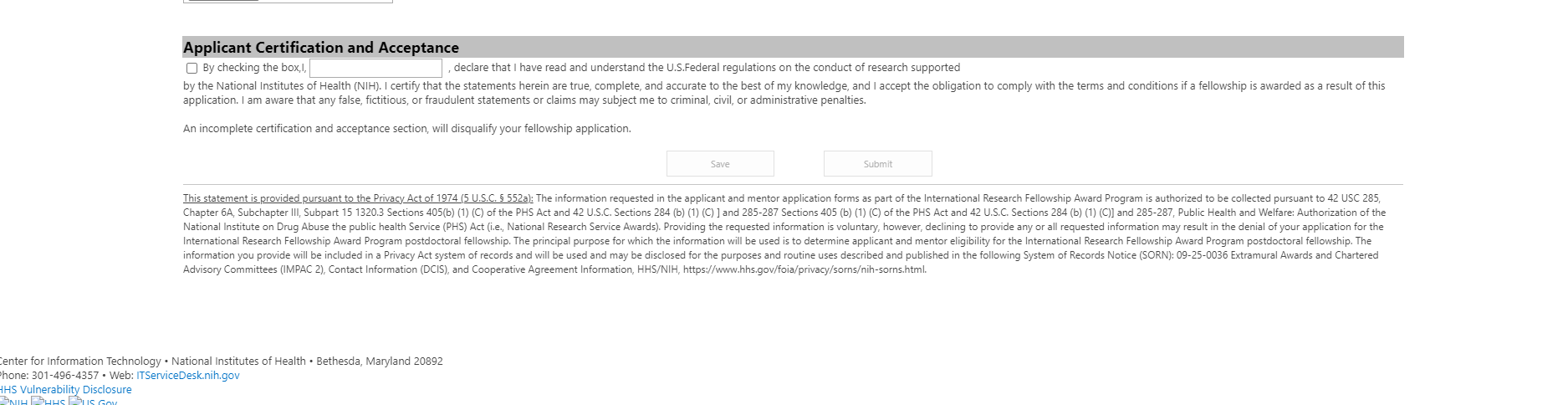Click the "Center for Information Technology" footer text
The height and width of the screenshot is (405, 1568).
(x=80, y=361)
